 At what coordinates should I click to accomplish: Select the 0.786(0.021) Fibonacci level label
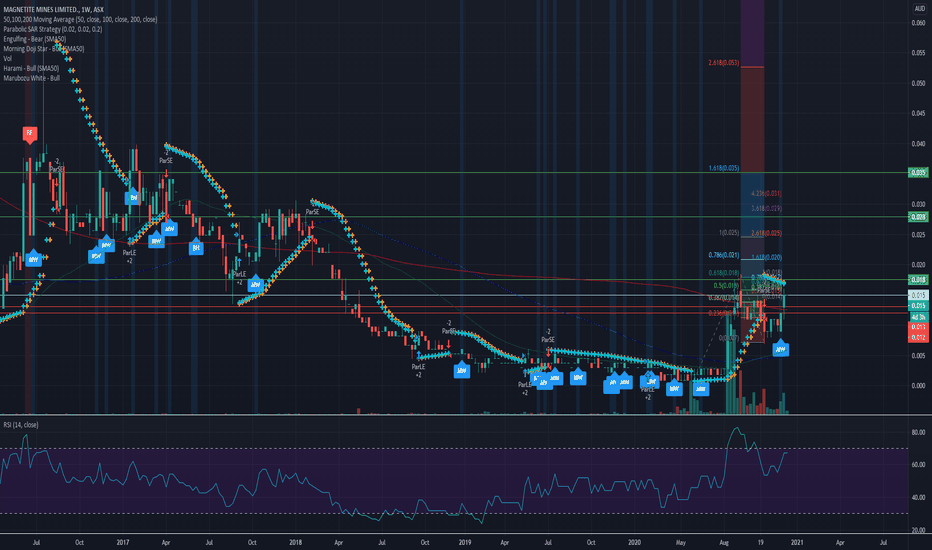(723, 255)
